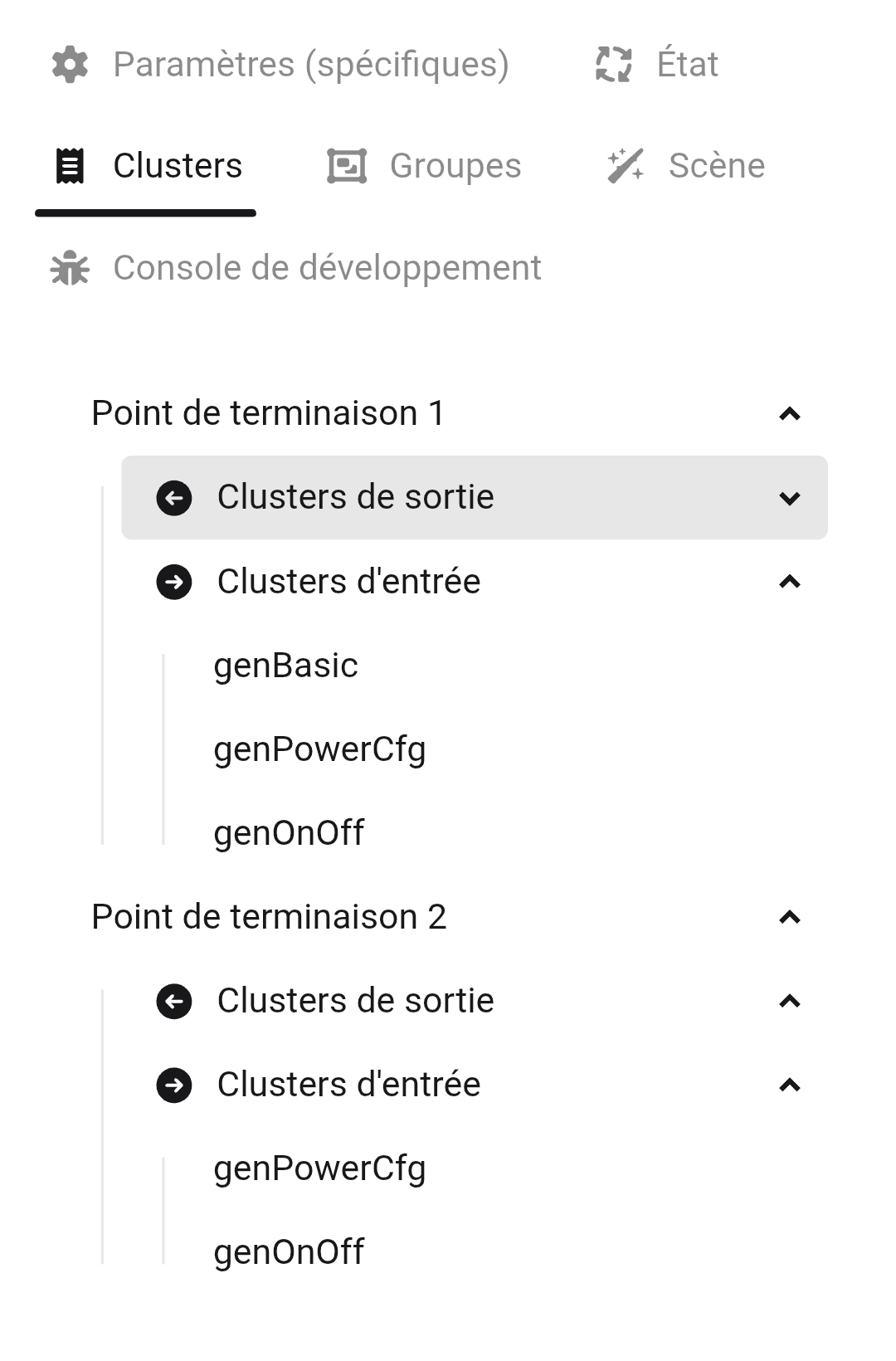The height and width of the screenshot is (1361, 896).
Task: Expand endpoint 1 Clusters de sortie chevron
Action: point(790,499)
